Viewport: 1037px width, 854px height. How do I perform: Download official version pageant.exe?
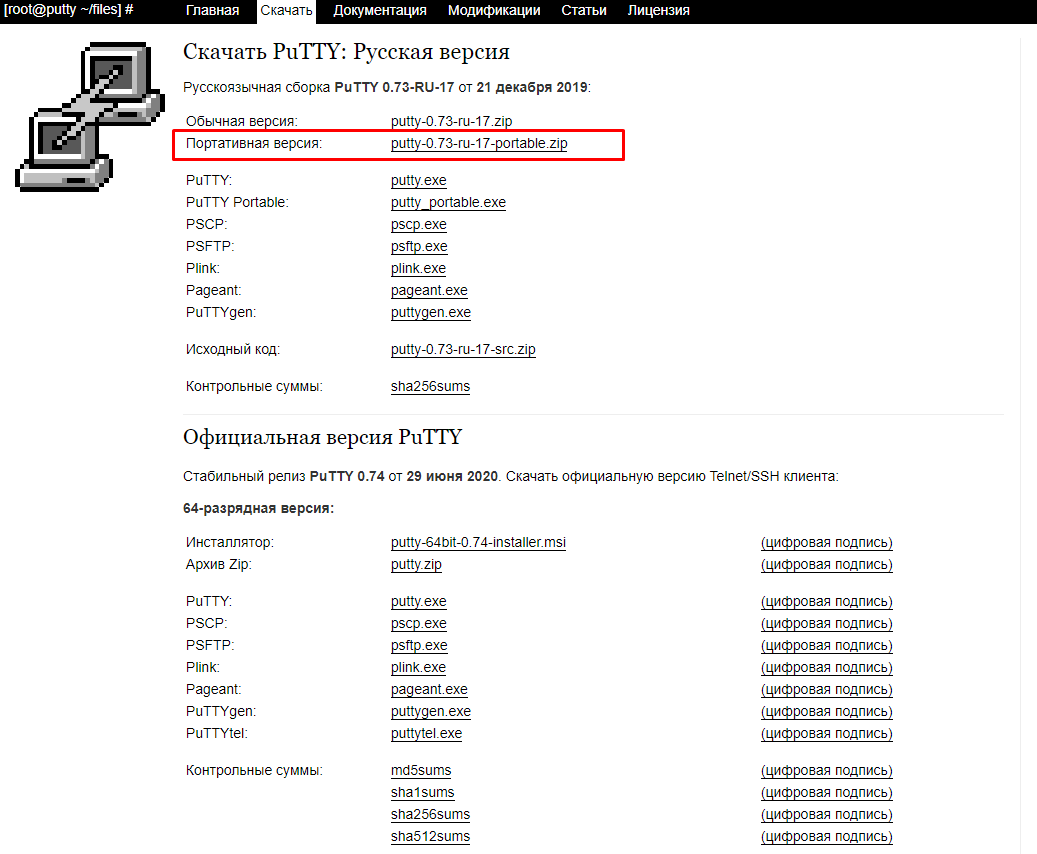point(429,689)
